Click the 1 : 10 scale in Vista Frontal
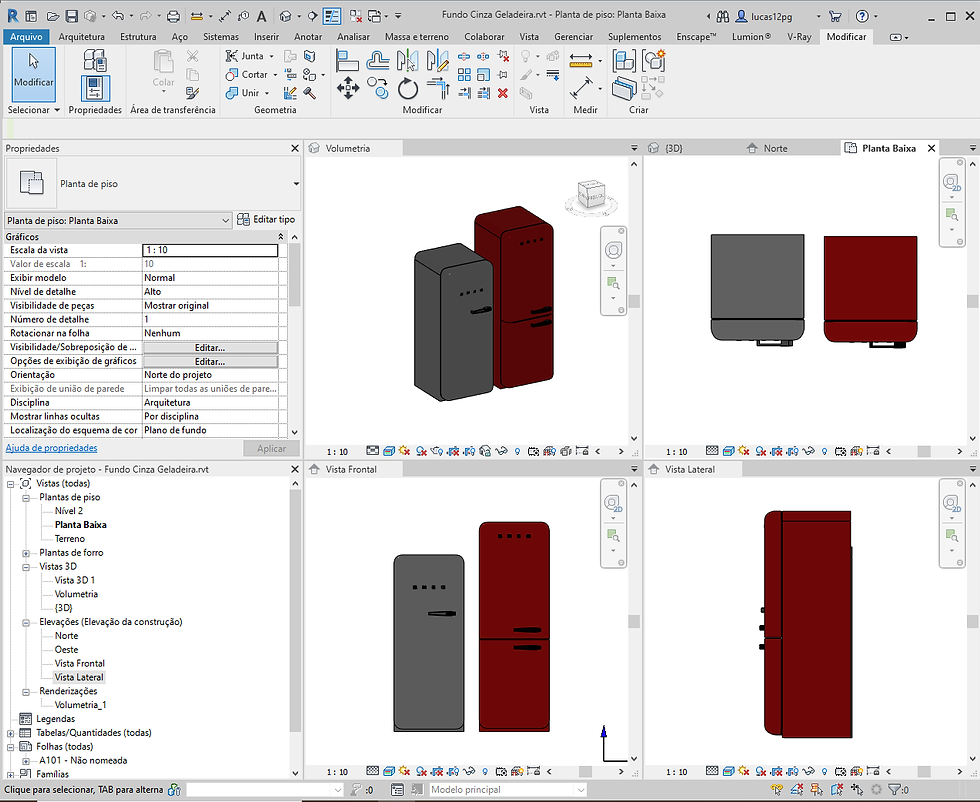This screenshot has height=802, width=980. coord(337,772)
